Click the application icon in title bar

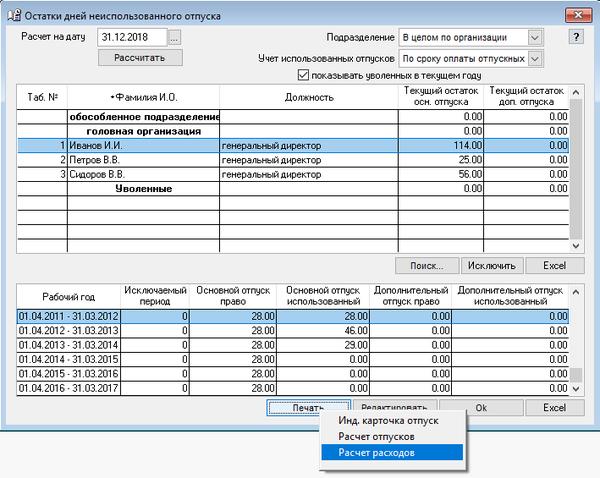[x=13, y=13]
